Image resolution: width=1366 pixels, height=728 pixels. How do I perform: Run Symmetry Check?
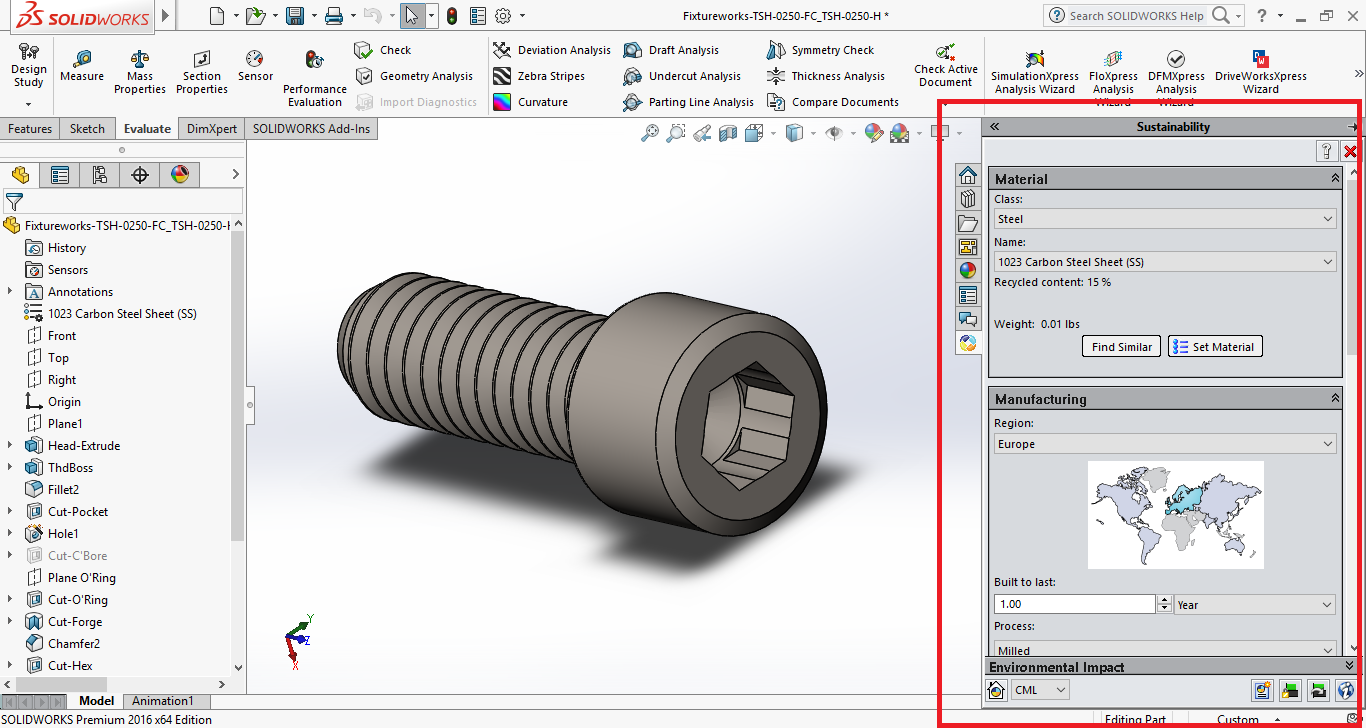[x=820, y=50]
